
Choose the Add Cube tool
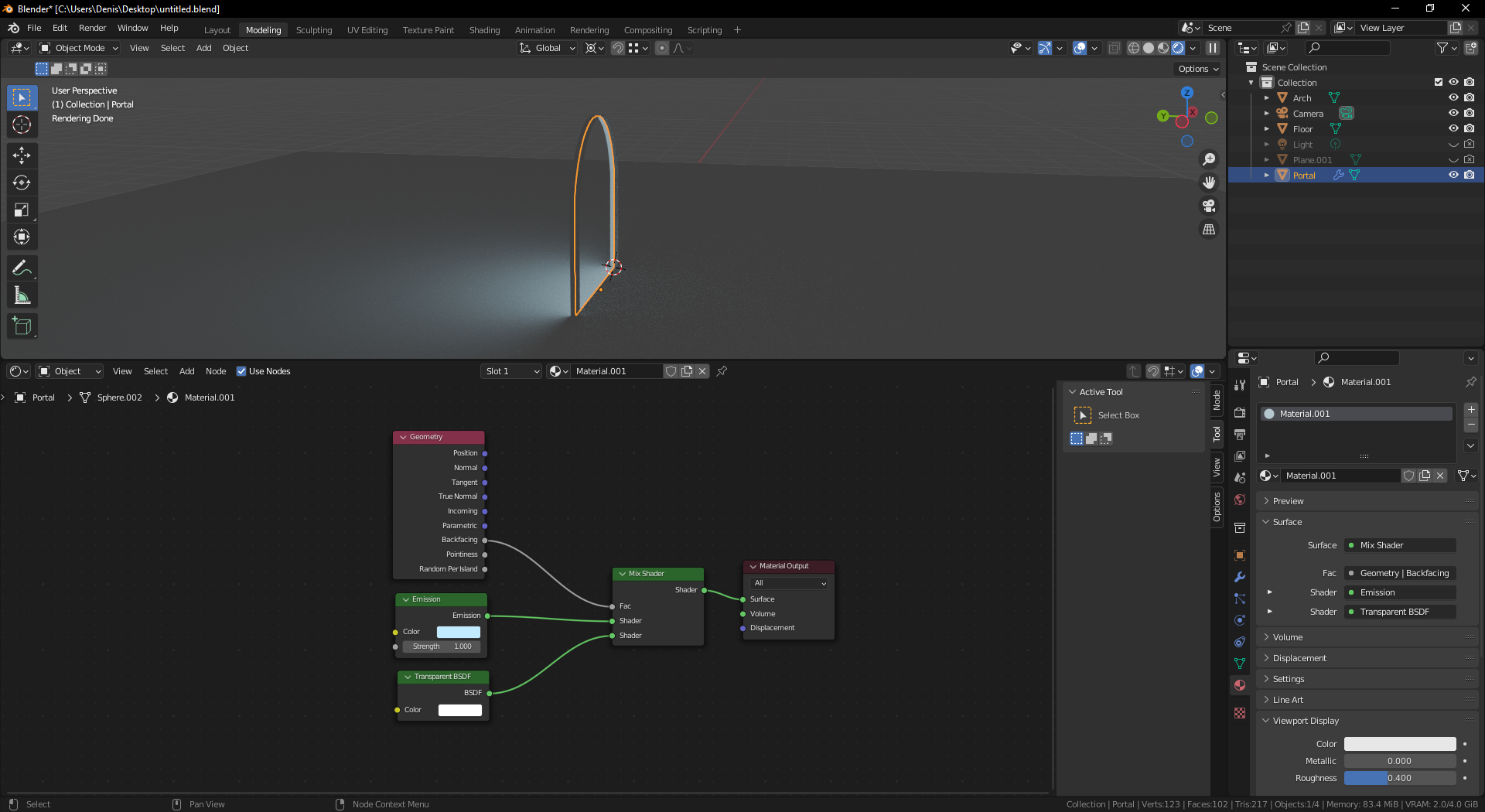coord(22,326)
